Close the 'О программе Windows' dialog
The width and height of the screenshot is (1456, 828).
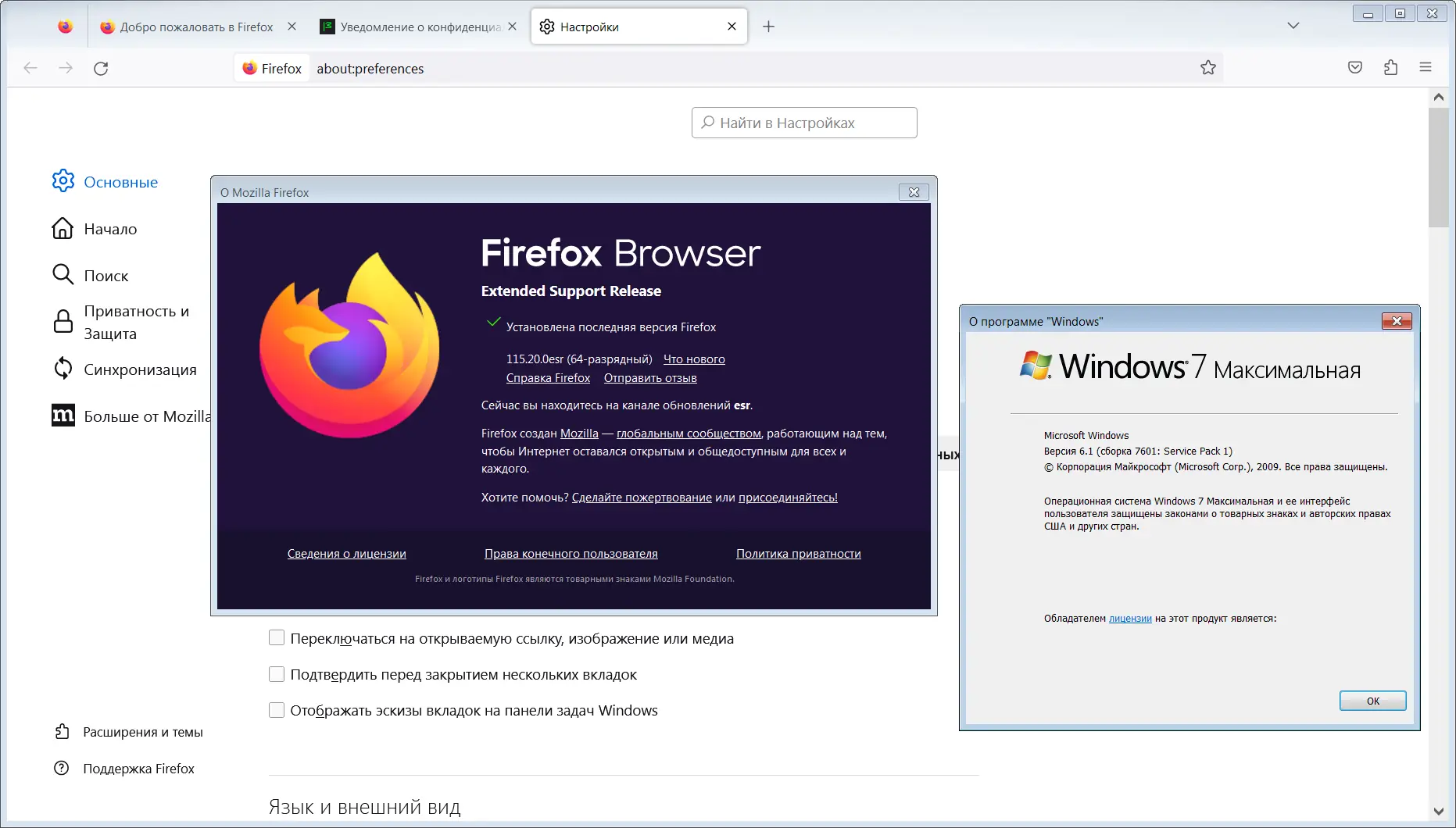(x=1397, y=321)
